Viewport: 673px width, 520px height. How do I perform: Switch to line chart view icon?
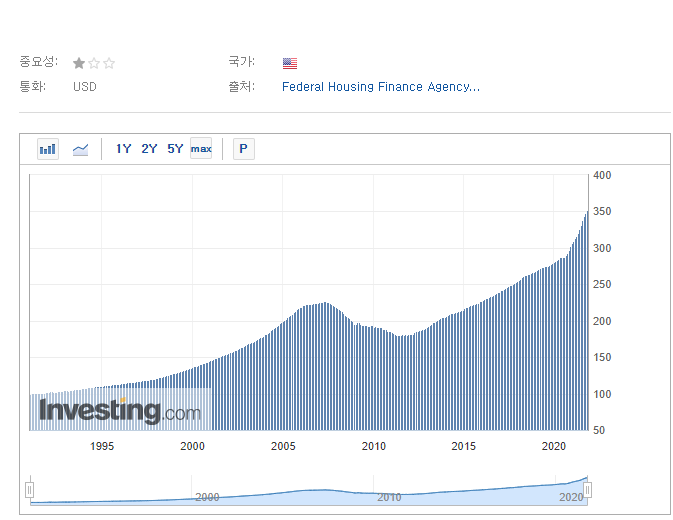click(x=80, y=149)
